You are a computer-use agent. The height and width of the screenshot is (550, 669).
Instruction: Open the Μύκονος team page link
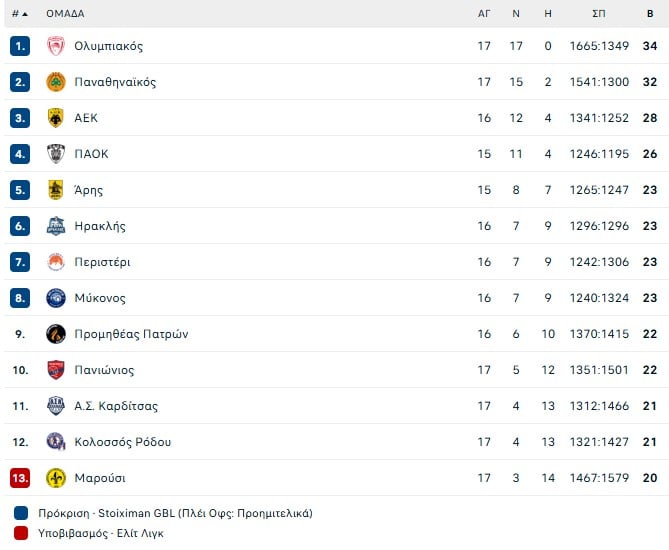[x=100, y=298]
